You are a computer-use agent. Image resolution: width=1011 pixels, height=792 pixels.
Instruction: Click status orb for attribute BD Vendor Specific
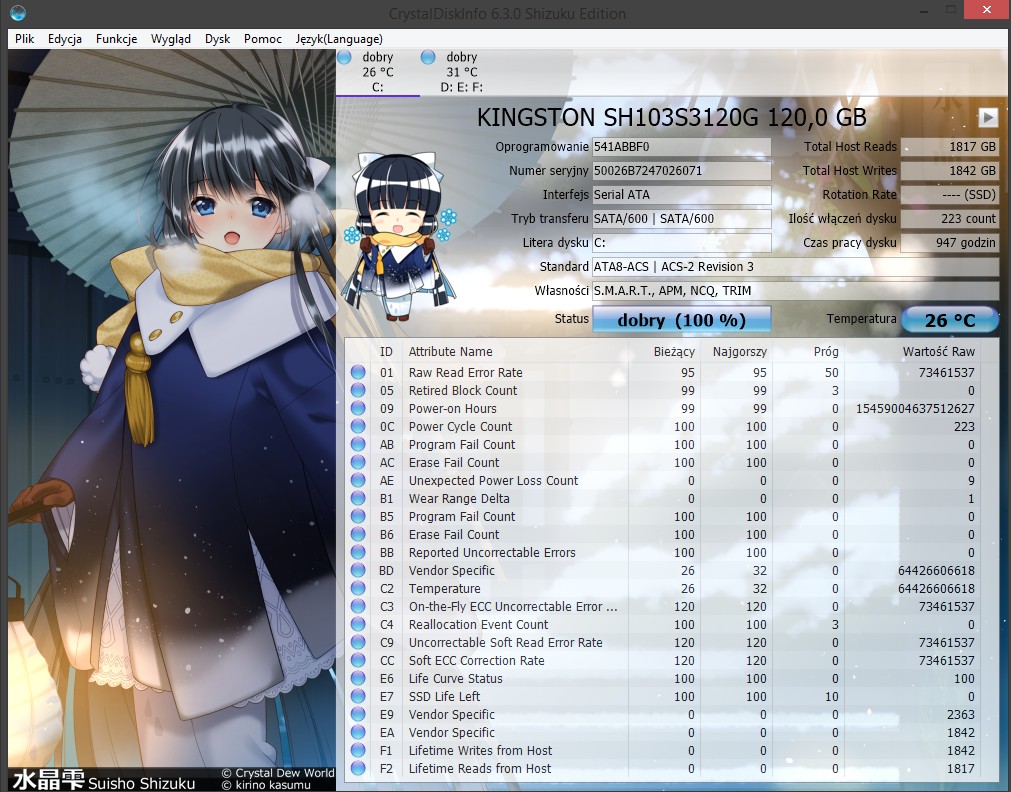click(x=358, y=571)
